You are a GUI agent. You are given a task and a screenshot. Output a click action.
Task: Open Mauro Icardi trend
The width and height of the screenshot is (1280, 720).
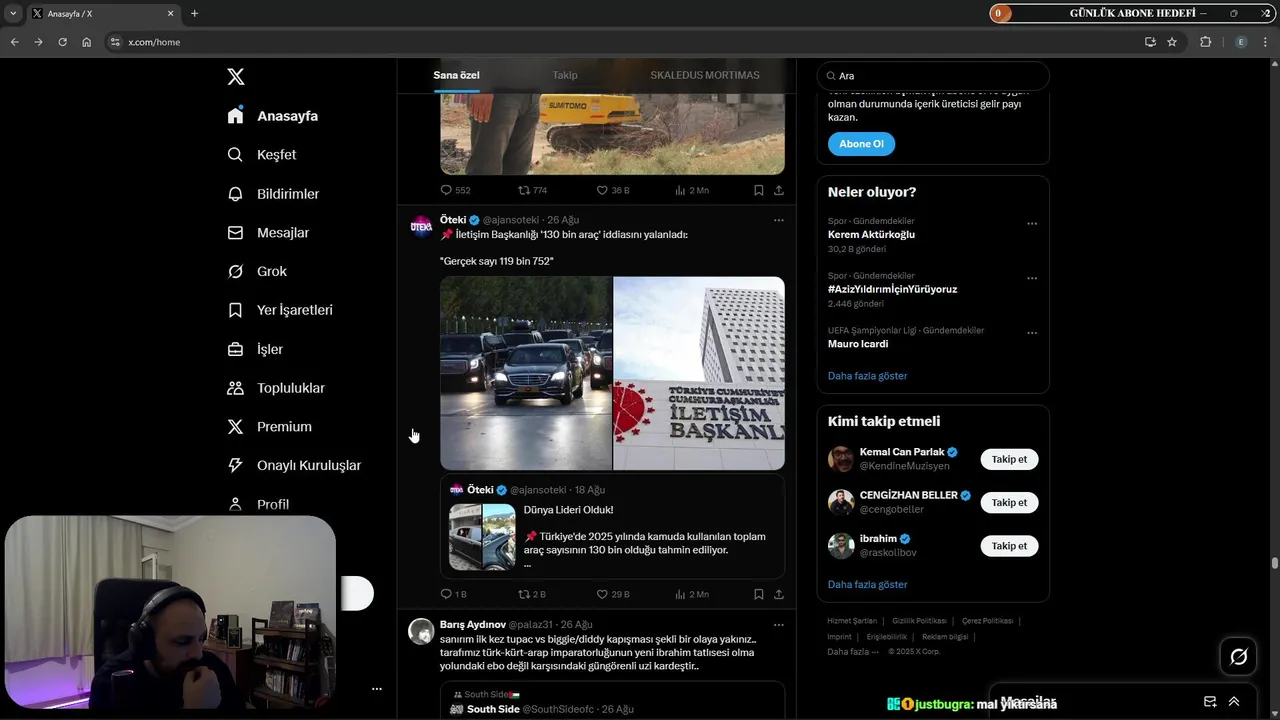point(858,344)
